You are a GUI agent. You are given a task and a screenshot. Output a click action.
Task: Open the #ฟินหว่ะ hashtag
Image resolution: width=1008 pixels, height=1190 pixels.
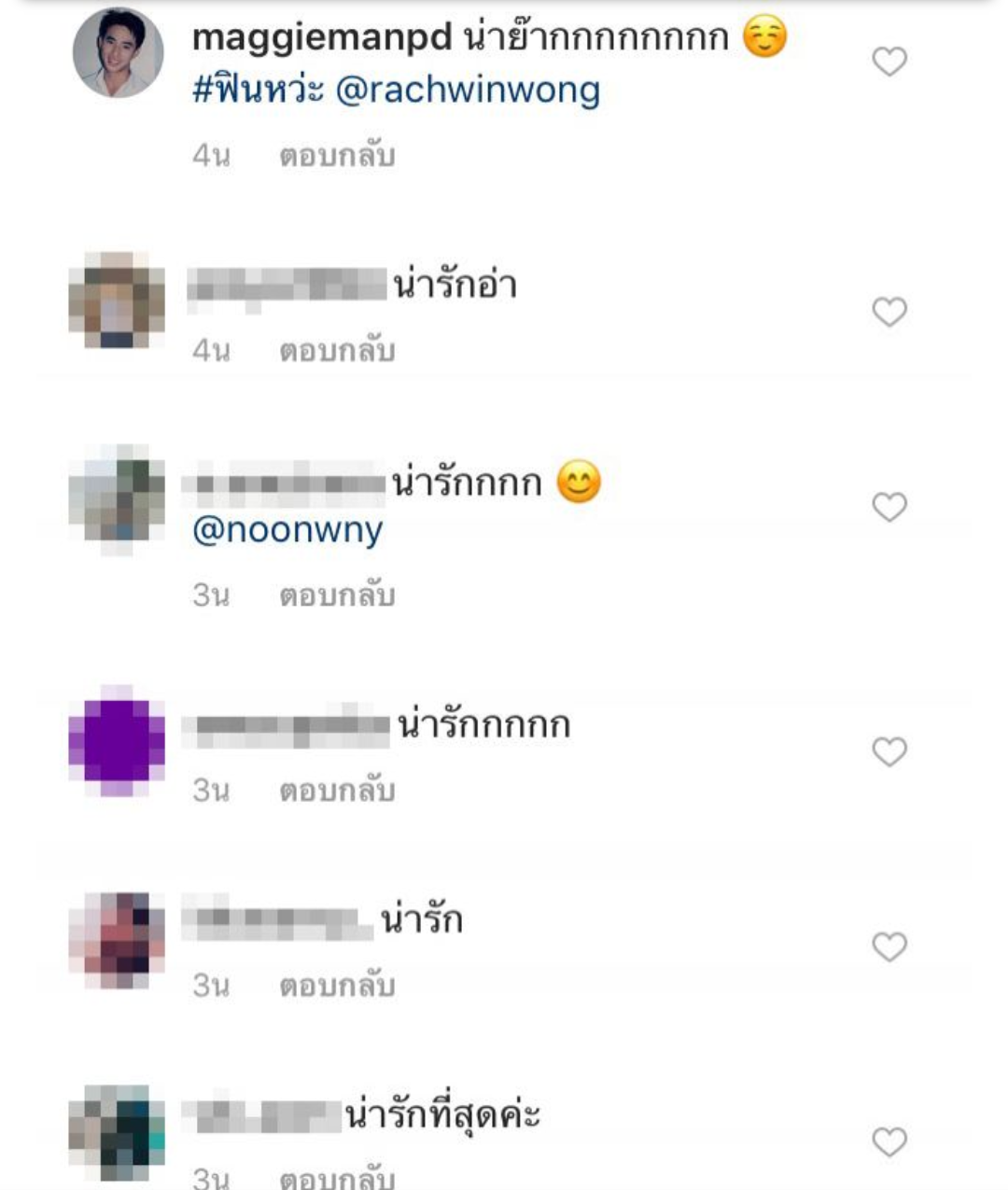click(258, 91)
